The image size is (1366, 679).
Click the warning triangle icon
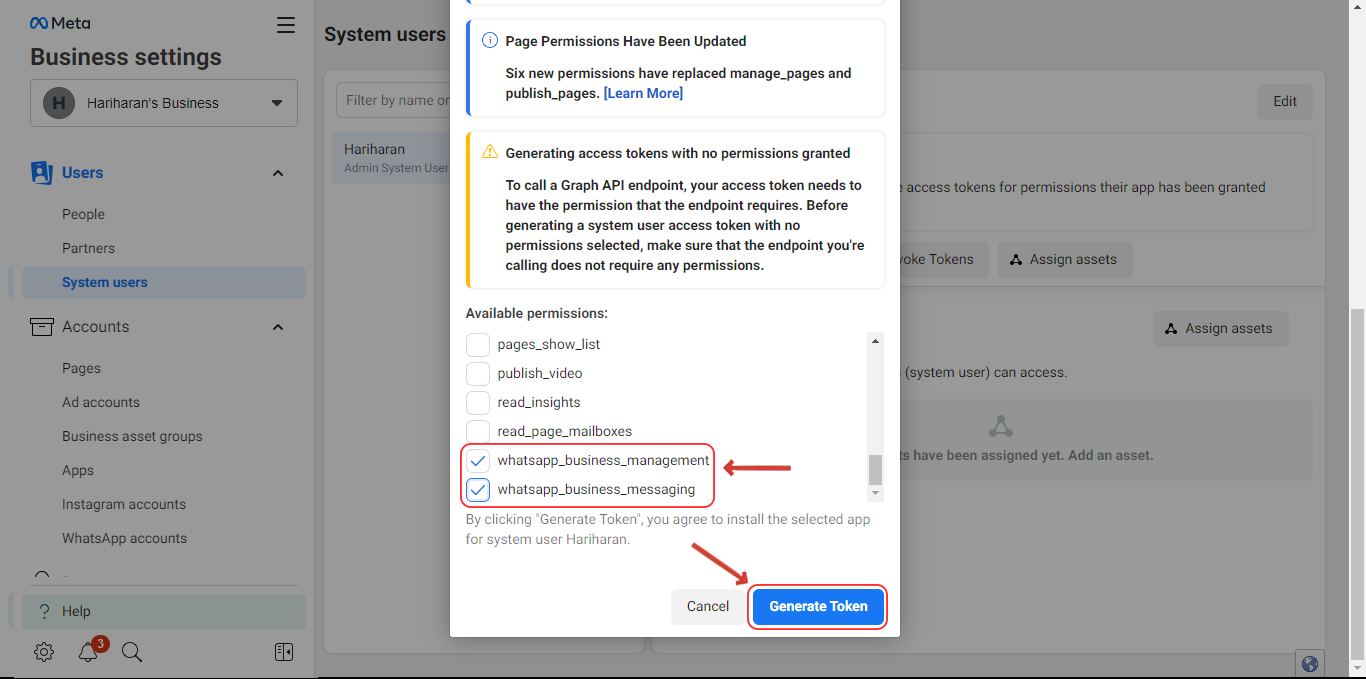pyautogui.click(x=490, y=152)
